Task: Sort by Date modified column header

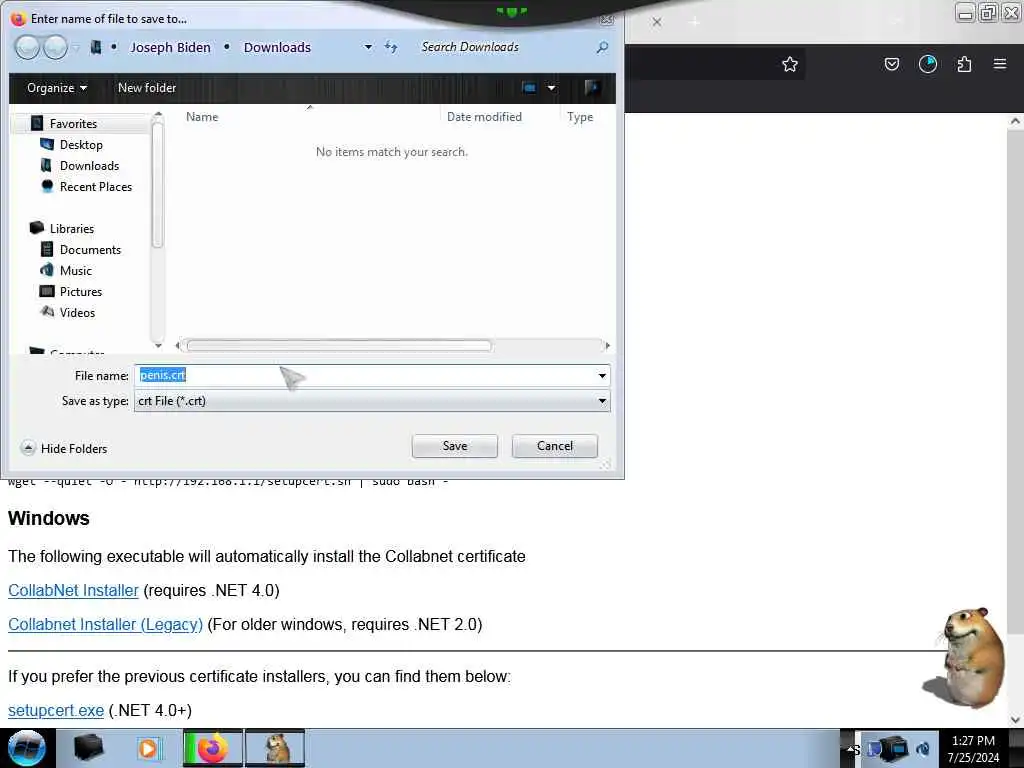Action: point(484,117)
